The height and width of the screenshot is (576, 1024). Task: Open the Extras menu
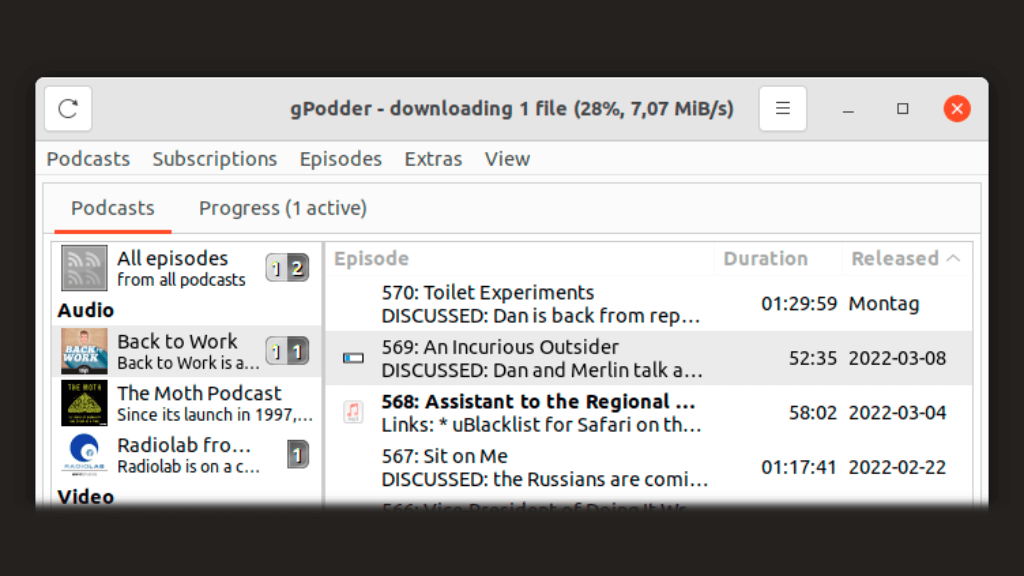[433, 159]
